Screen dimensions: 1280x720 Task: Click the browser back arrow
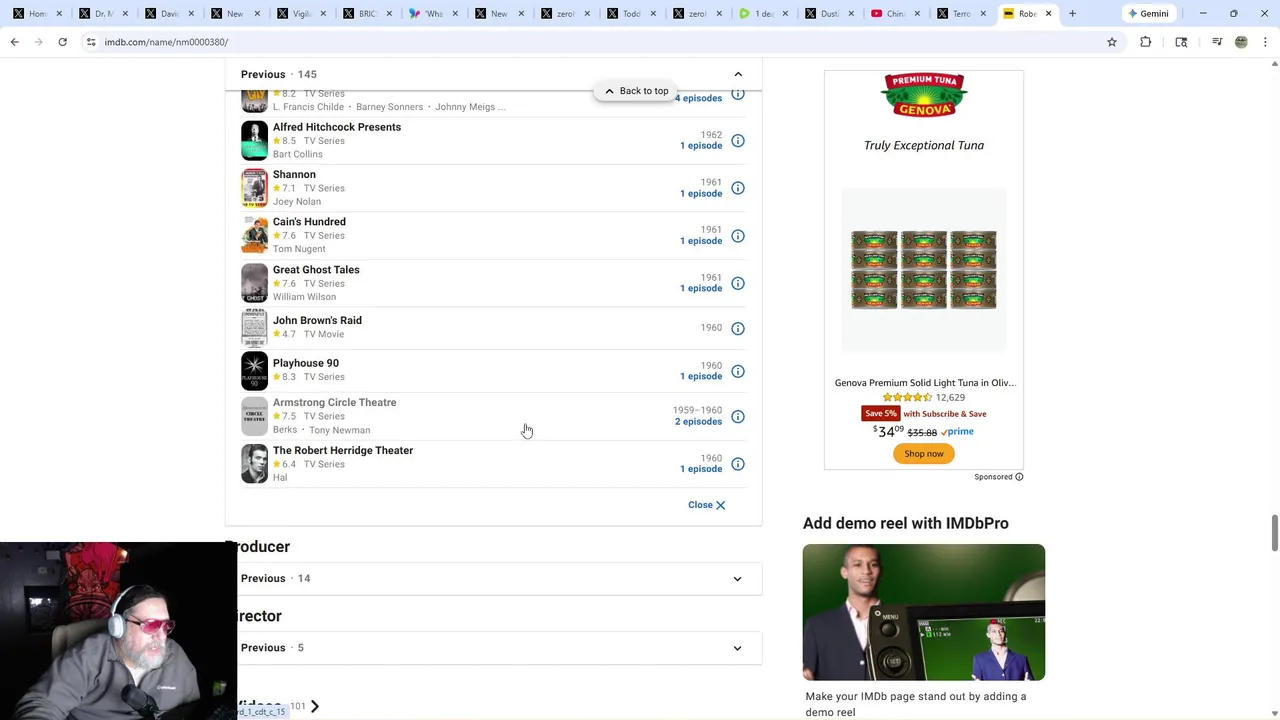[x=15, y=42]
